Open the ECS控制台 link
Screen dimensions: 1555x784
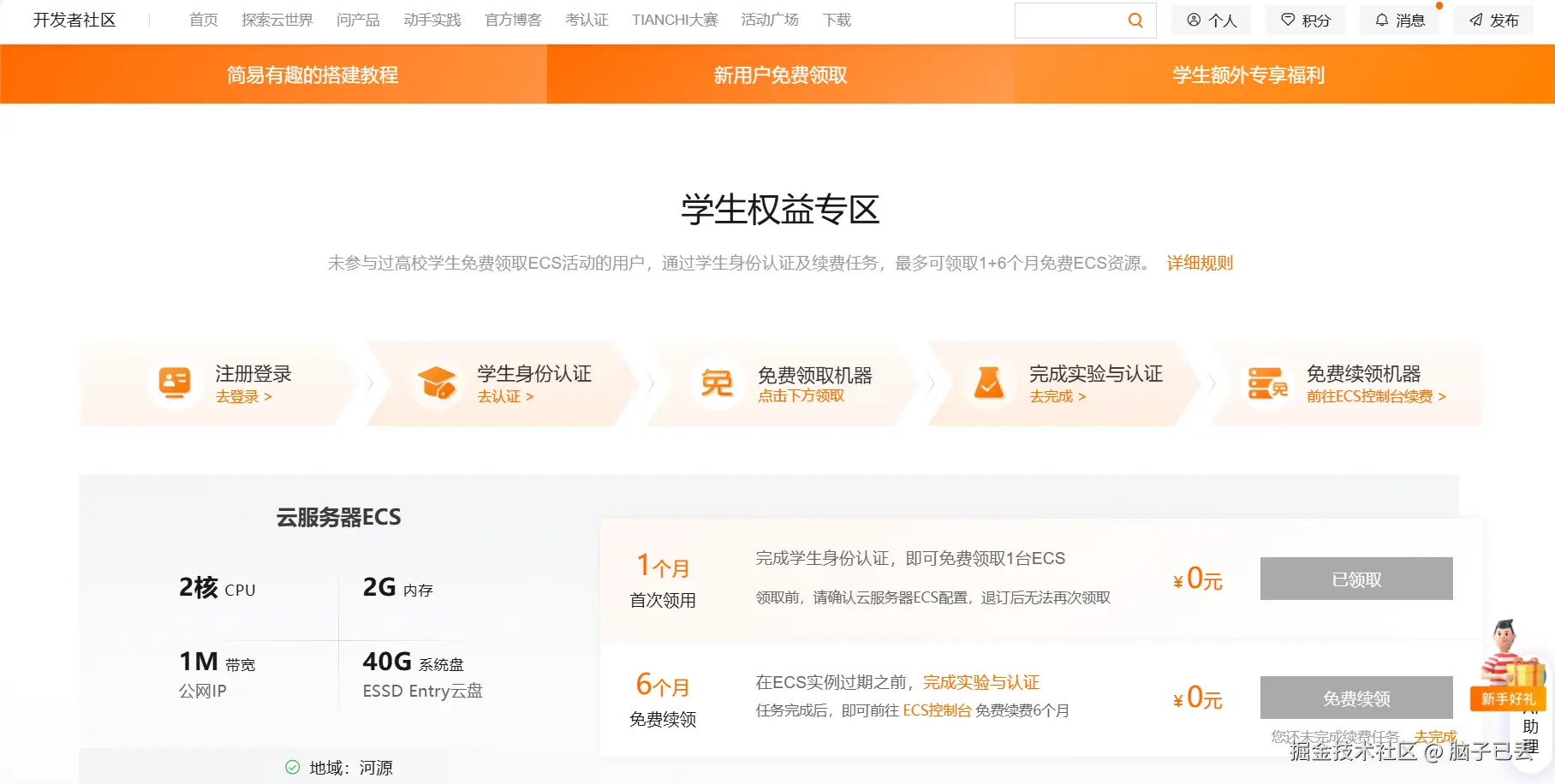click(938, 710)
